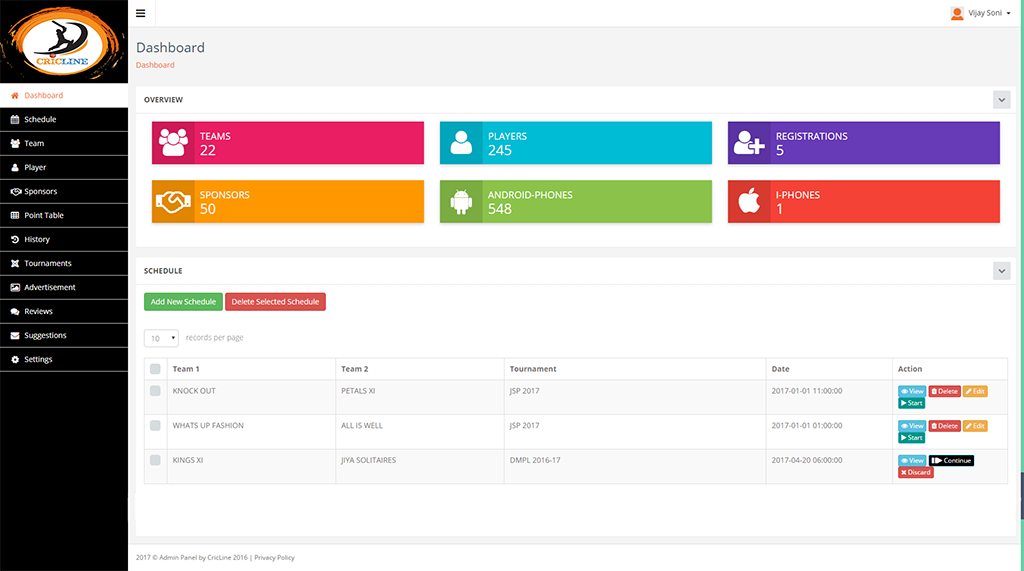The height and width of the screenshot is (571, 1024).
Task: Click the Registrations add-user icon
Action: (749, 142)
